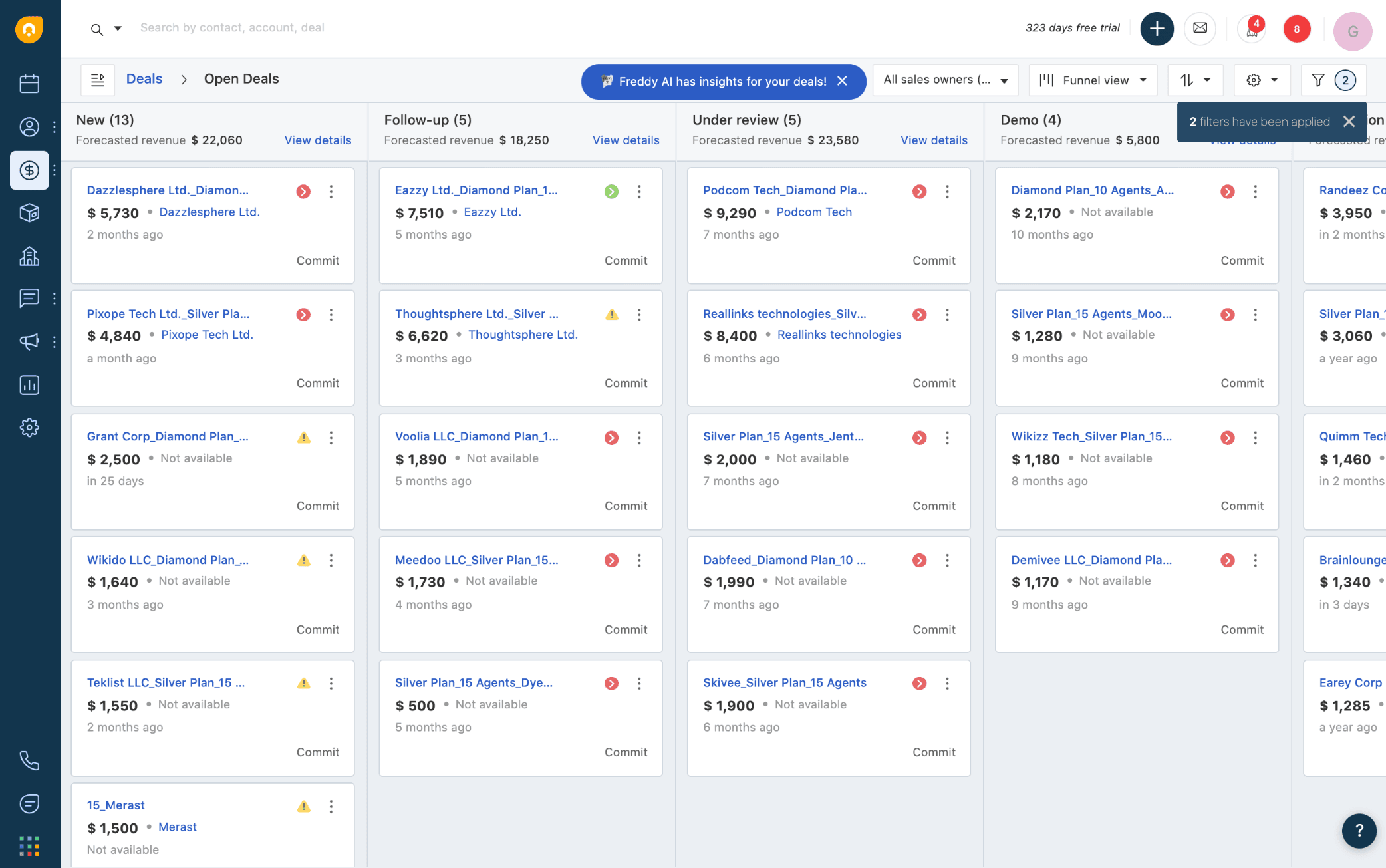The height and width of the screenshot is (868, 1386).
Task: Select the Conversations chat icon
Action: [x=29, y=299]
